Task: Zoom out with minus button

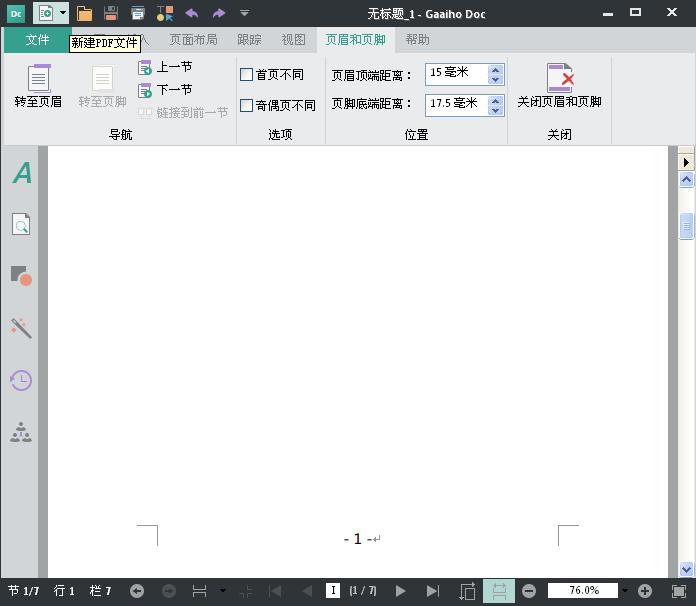Action: pos(529,591)
